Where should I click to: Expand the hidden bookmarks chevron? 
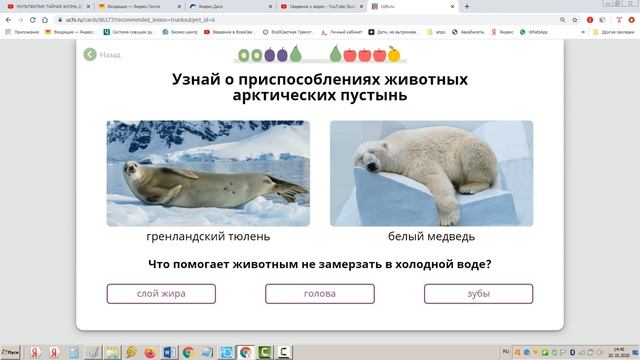pyautogui.click(x=583, y=32)
